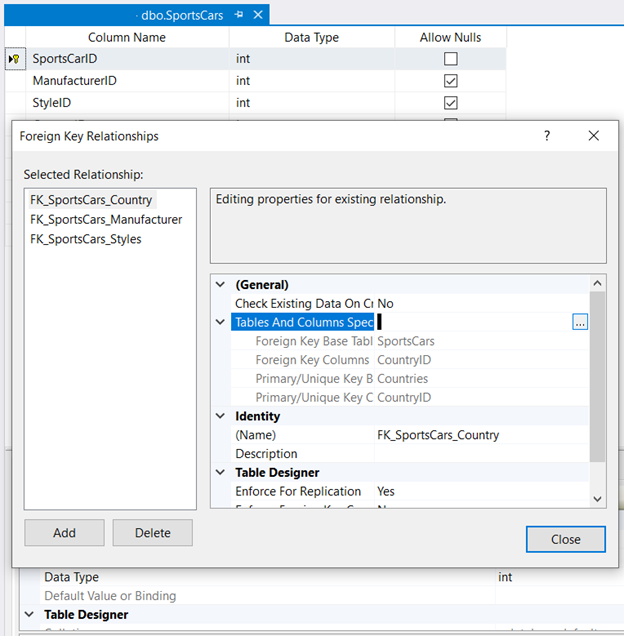
Task: Select the Enforce For Replication row
Action: [410, 491]
